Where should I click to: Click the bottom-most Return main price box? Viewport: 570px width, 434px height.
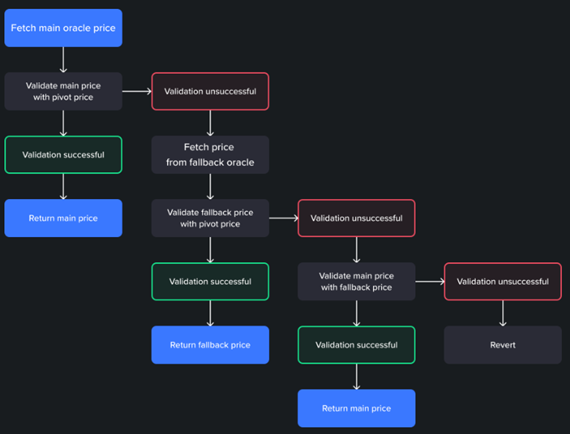(357, 408)
